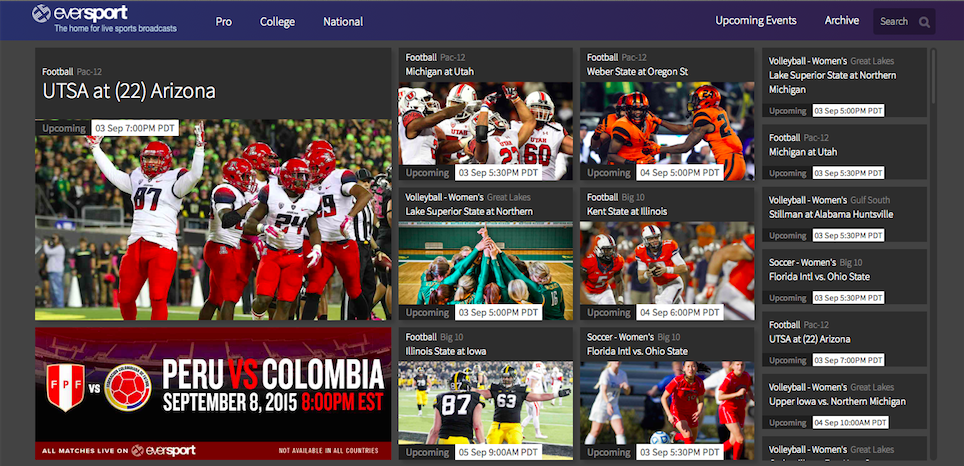Click '04 Sep 6:00PM PDT' on Illinois card
This screenshot has width=964, height=466.
pyautogui.click(x=680, y=312)
